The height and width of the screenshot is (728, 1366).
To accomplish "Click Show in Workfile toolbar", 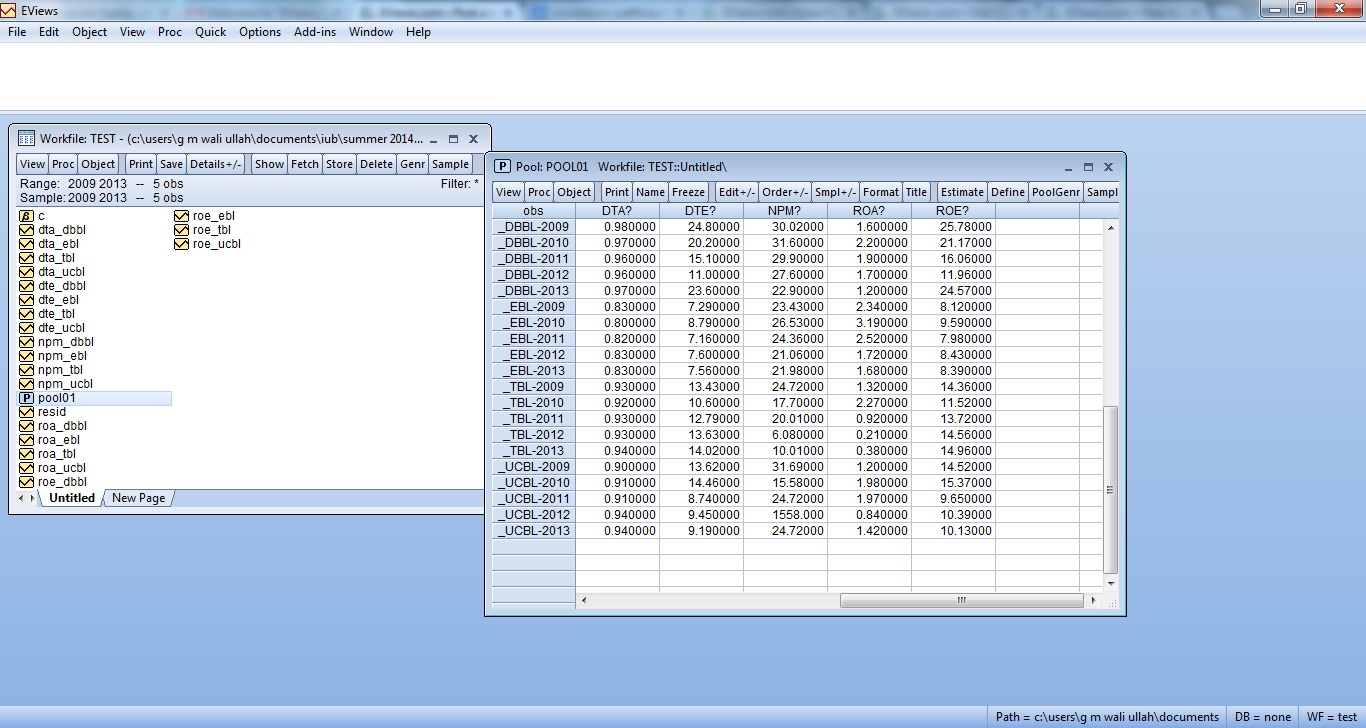I will (269, 164).
